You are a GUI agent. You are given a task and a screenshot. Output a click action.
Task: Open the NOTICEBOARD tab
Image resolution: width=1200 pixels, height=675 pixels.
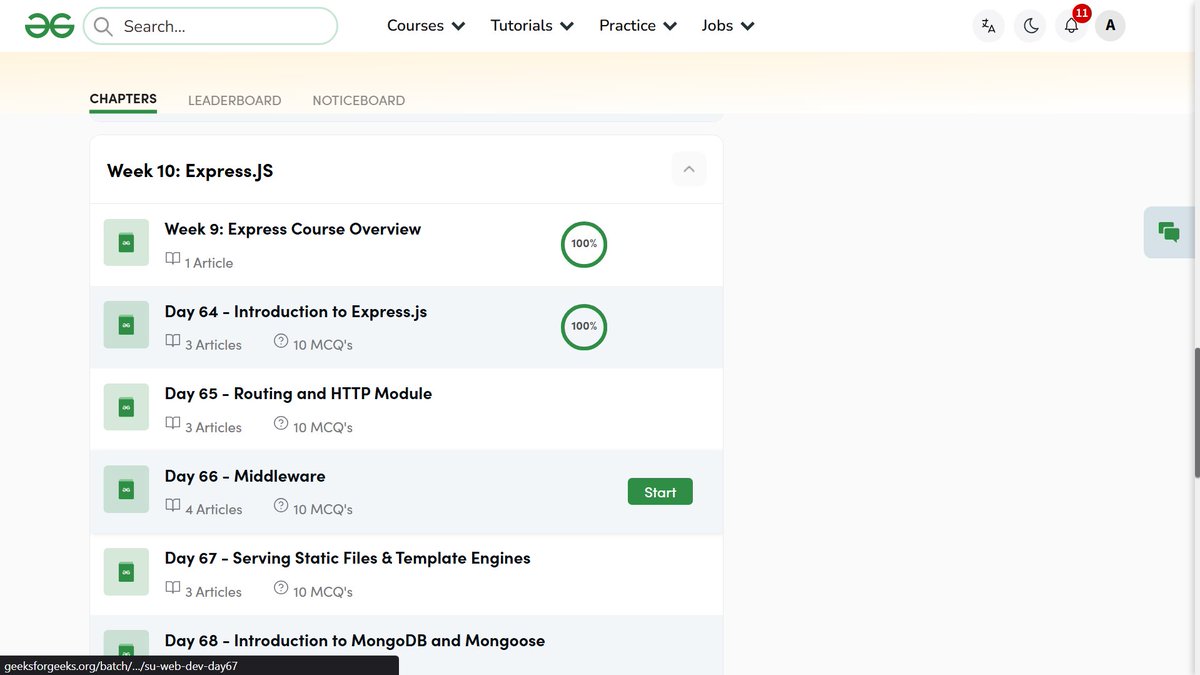click(358, 100)
